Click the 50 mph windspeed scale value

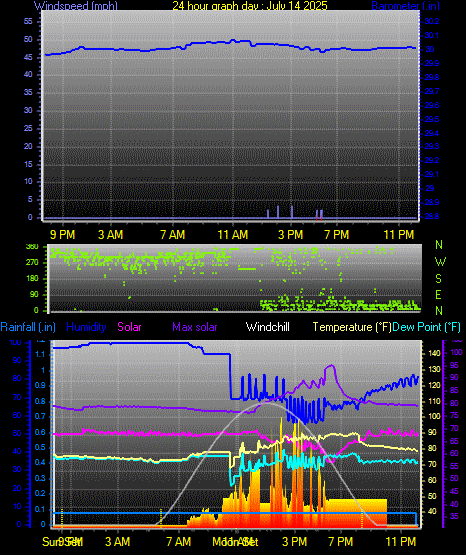click(28, 39)
